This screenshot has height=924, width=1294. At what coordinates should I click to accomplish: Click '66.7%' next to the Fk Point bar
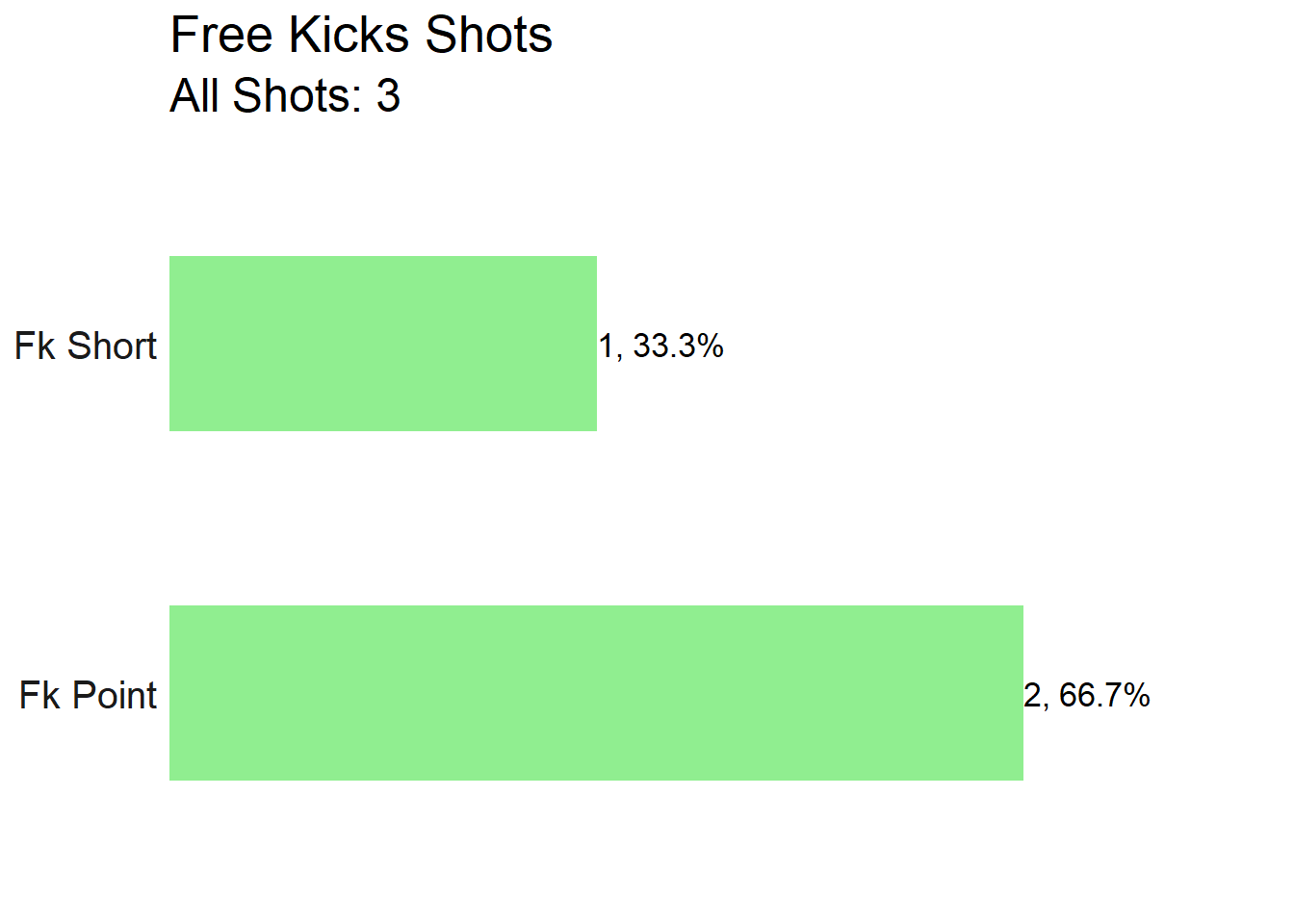pyautogui.click(x=1104, y=695)
